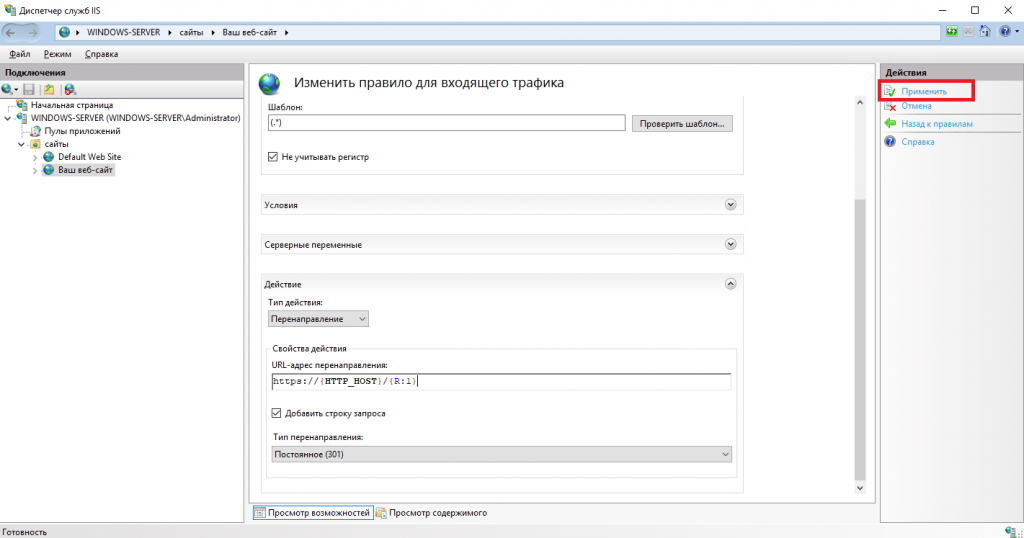The height and width of the screenshot is (538, 1024).
Task: Open the Режим menu
Action: [57, 54]
